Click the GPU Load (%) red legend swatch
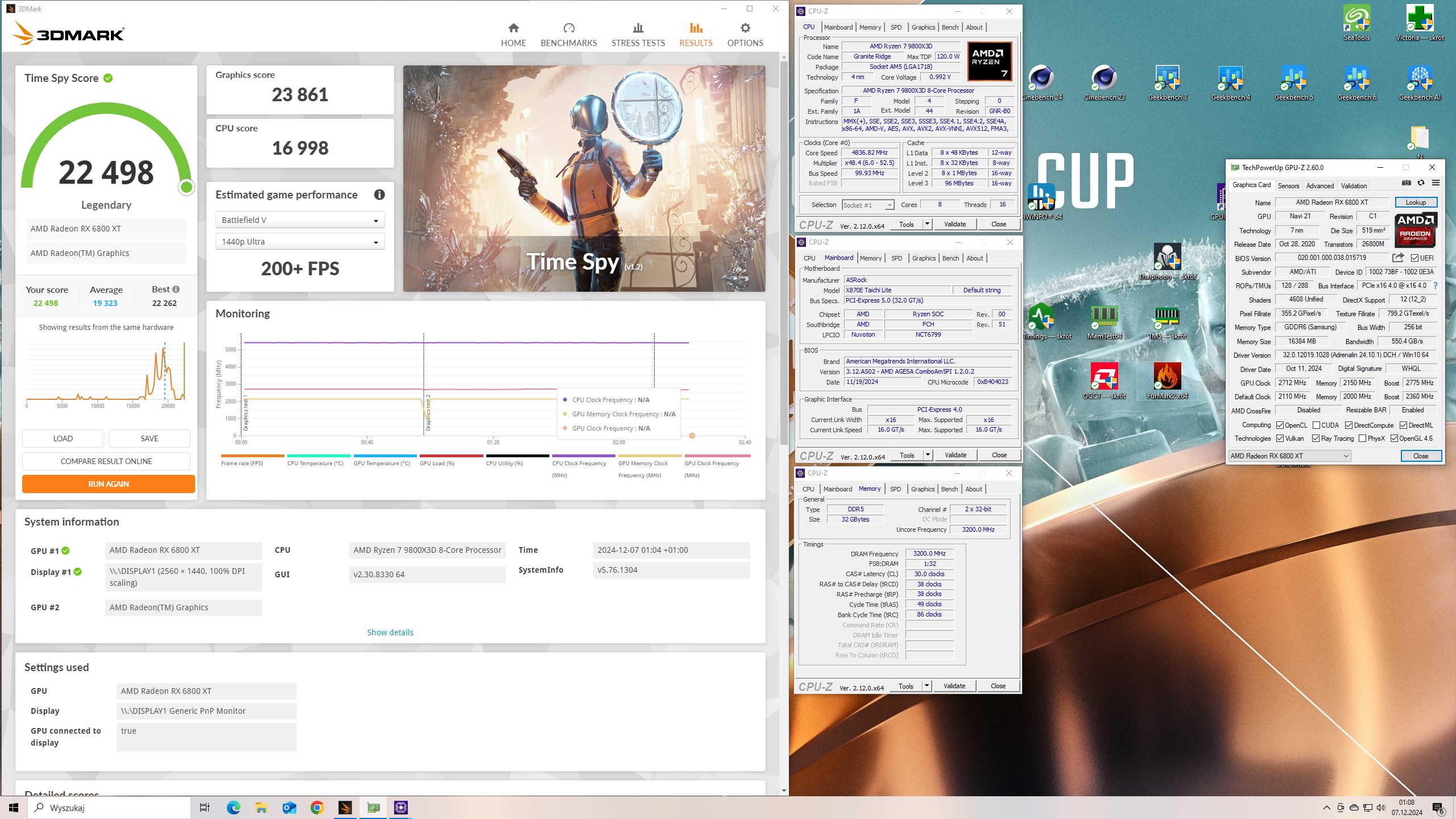 [452, 456]
